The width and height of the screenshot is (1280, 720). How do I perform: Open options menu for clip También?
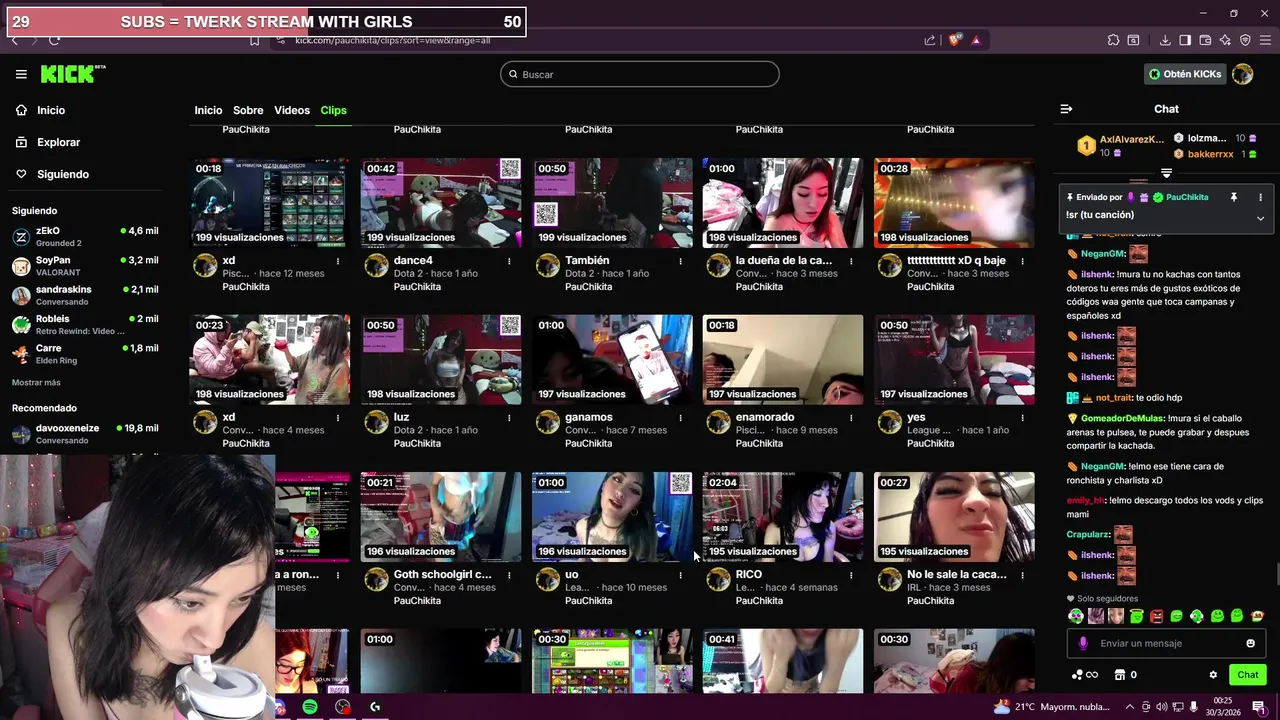(x=680, y=261)
